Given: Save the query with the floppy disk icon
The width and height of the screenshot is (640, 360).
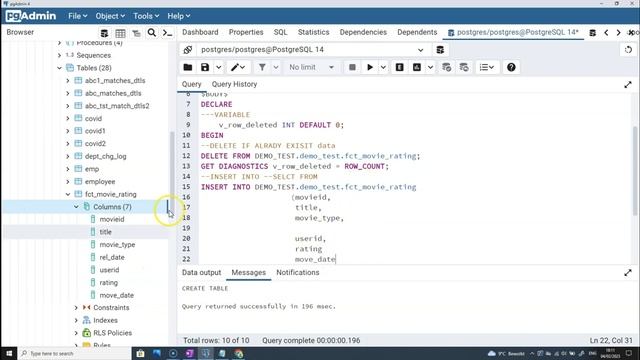Looking at the screenshot, I should tap(205, 67).
